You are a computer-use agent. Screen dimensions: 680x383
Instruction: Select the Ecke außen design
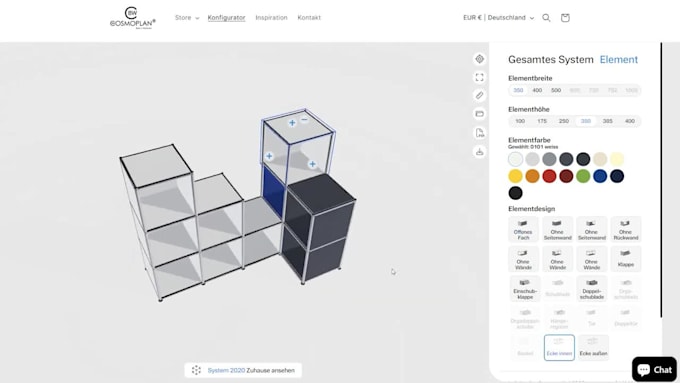[x=593, y=347]
